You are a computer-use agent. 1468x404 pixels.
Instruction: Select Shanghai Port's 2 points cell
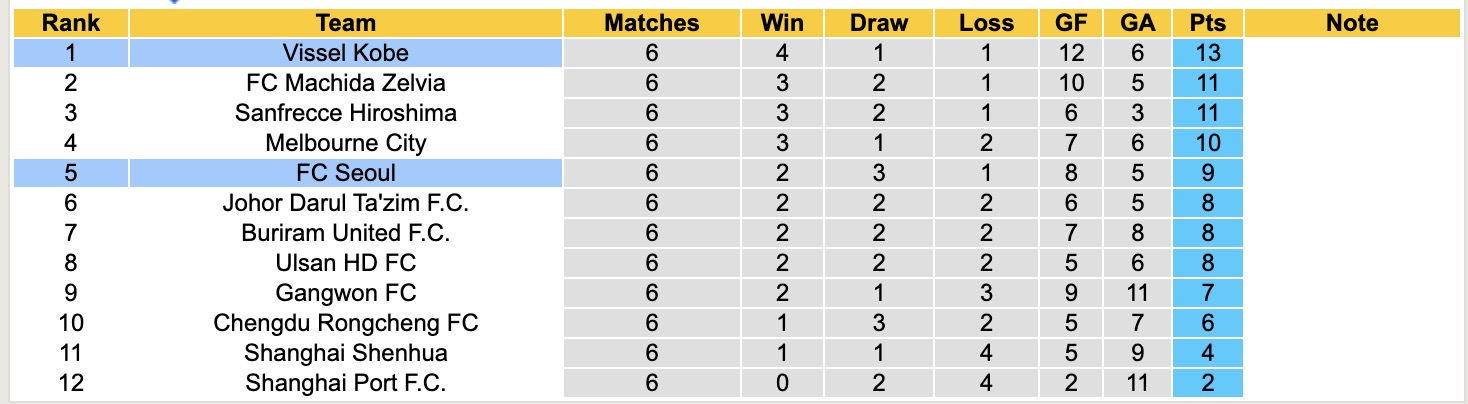[1208, 383]
